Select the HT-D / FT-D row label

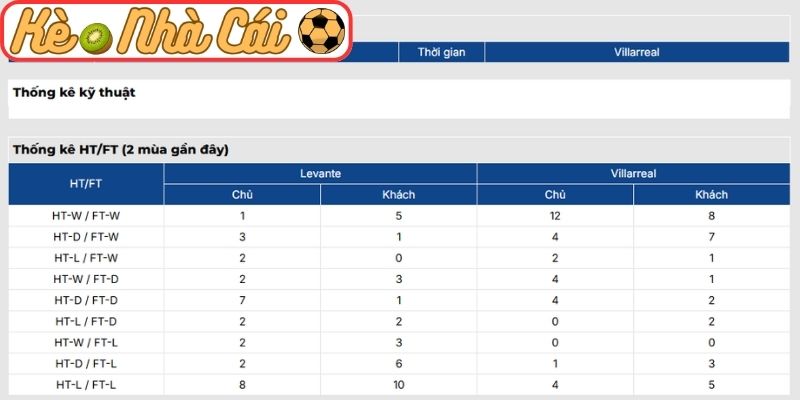[x=86, y=299]
